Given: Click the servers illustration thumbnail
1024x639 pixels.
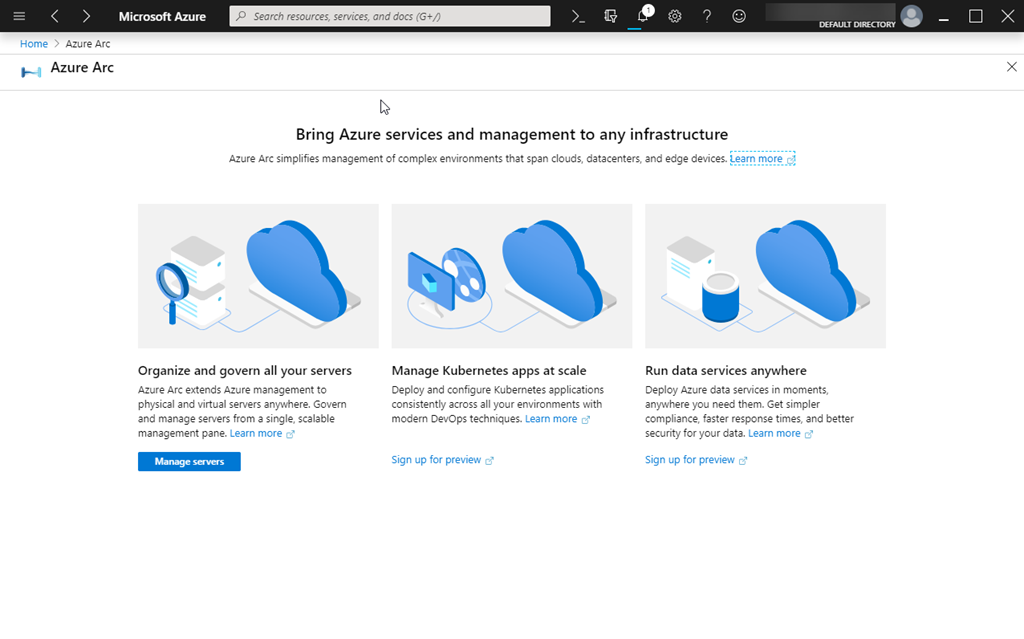Looking at the screenshot, I should tap(258, 276).
